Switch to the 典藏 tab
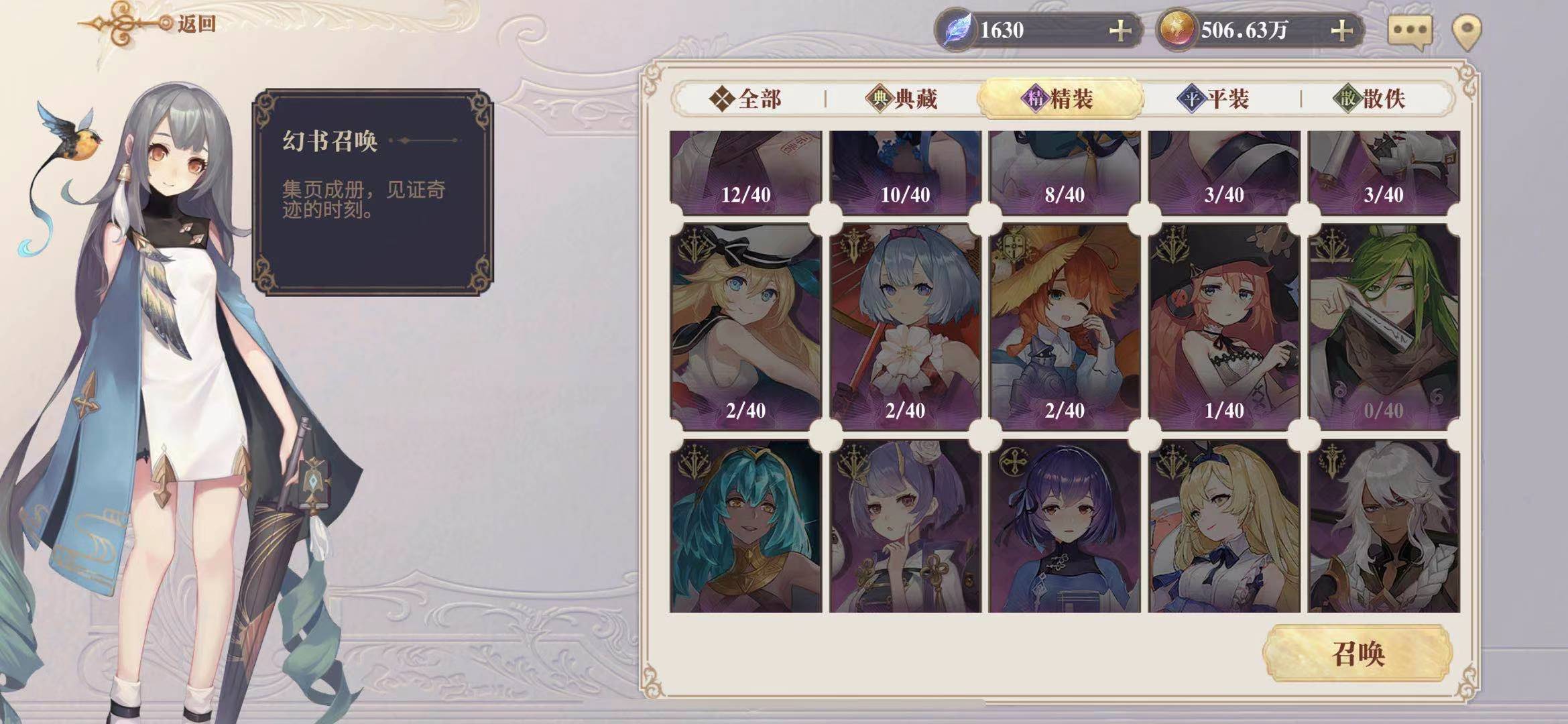The width and height of the screenshot is (1568, 724). 902,99
